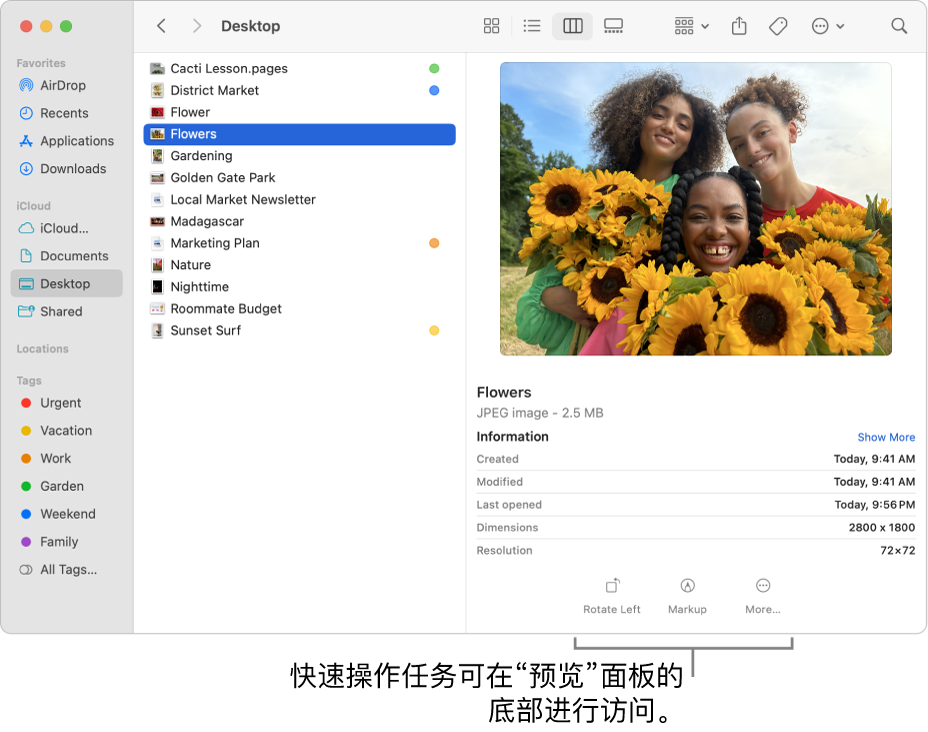This screenshot has height=732, width=928.
Task: Select Cacti Lesson.pages file
Action: pos(299,69)
